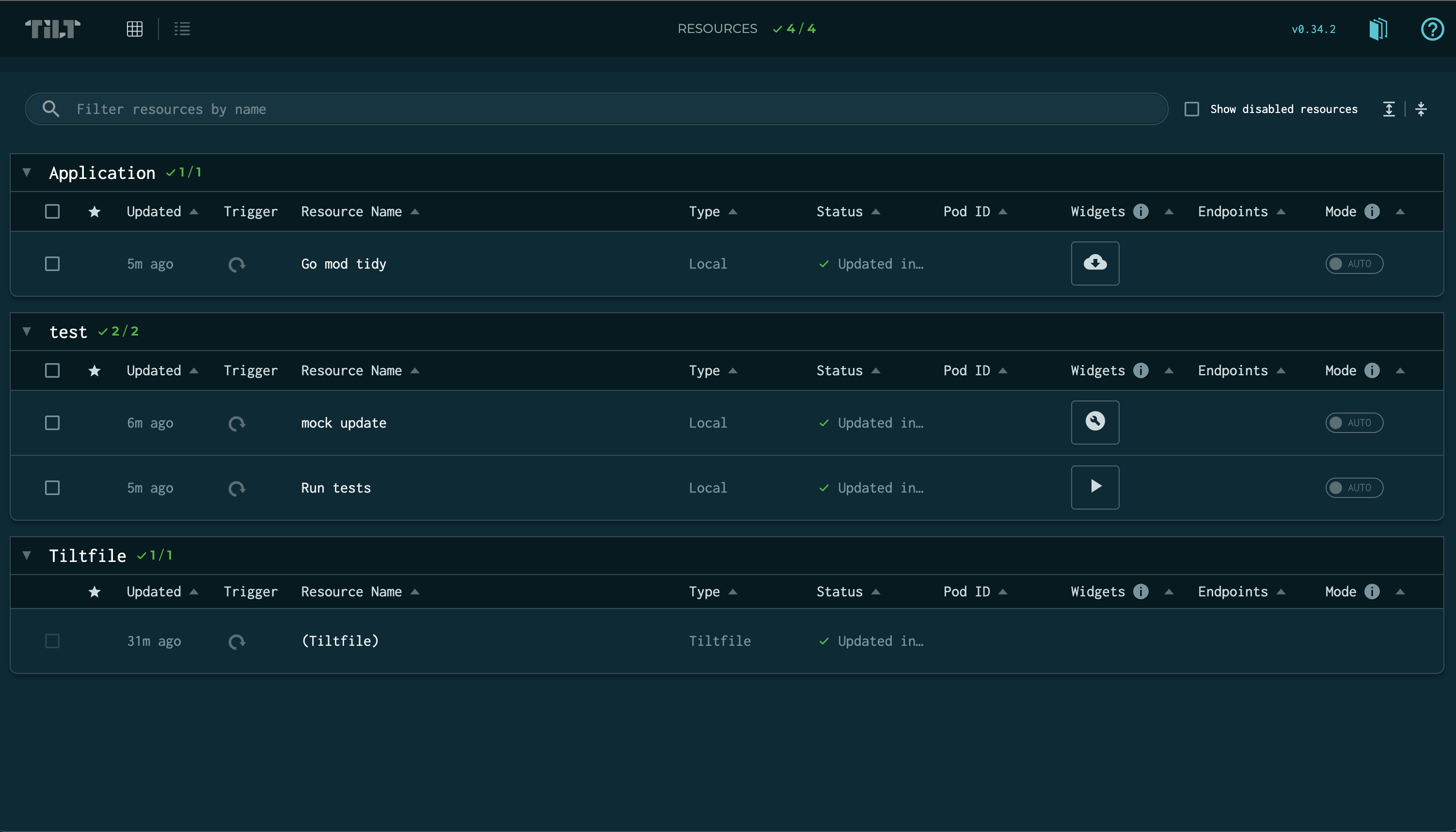Collapse the Tiltfile group

click(27, 555)
